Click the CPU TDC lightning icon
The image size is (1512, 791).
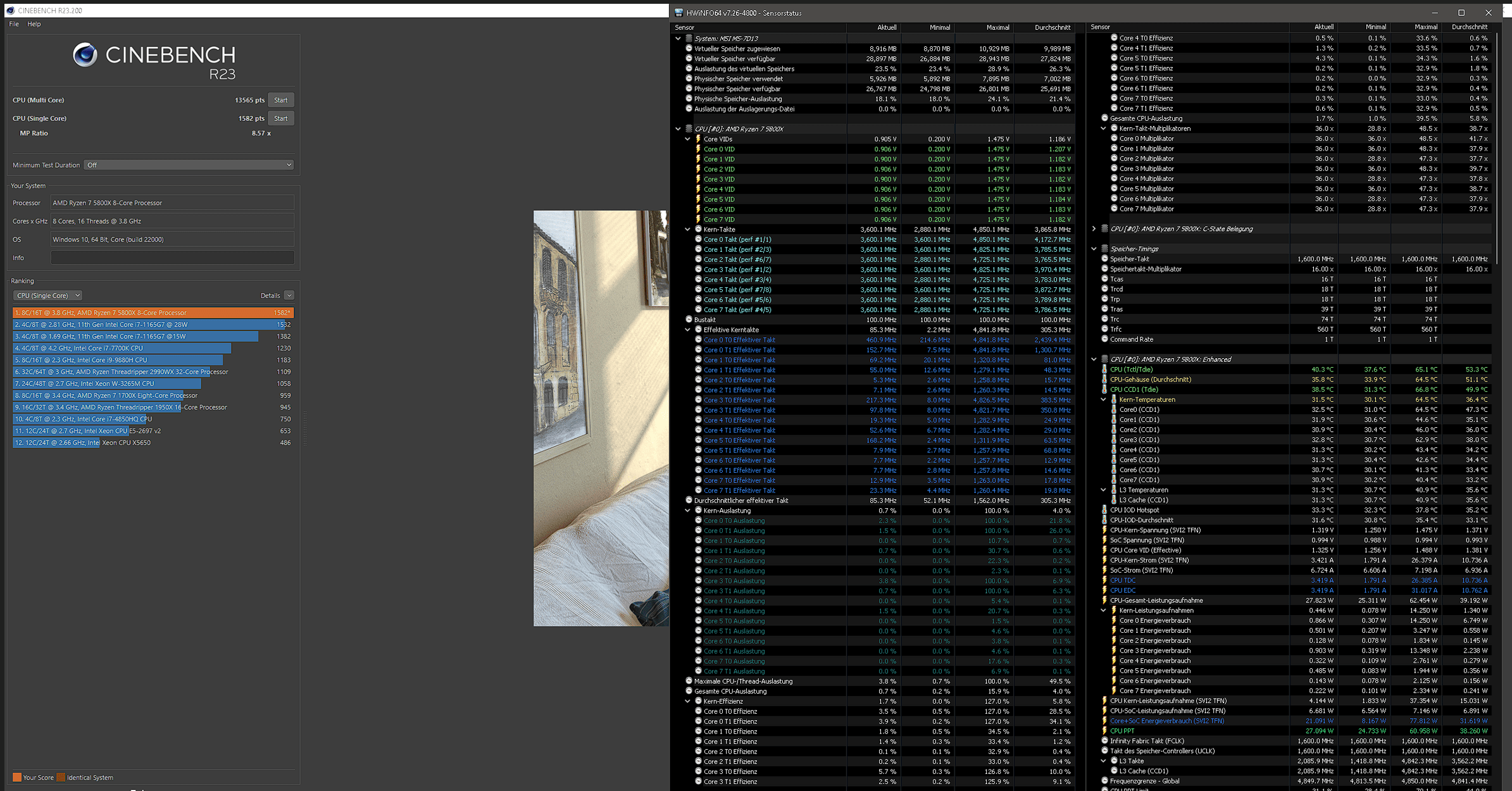1104,580
